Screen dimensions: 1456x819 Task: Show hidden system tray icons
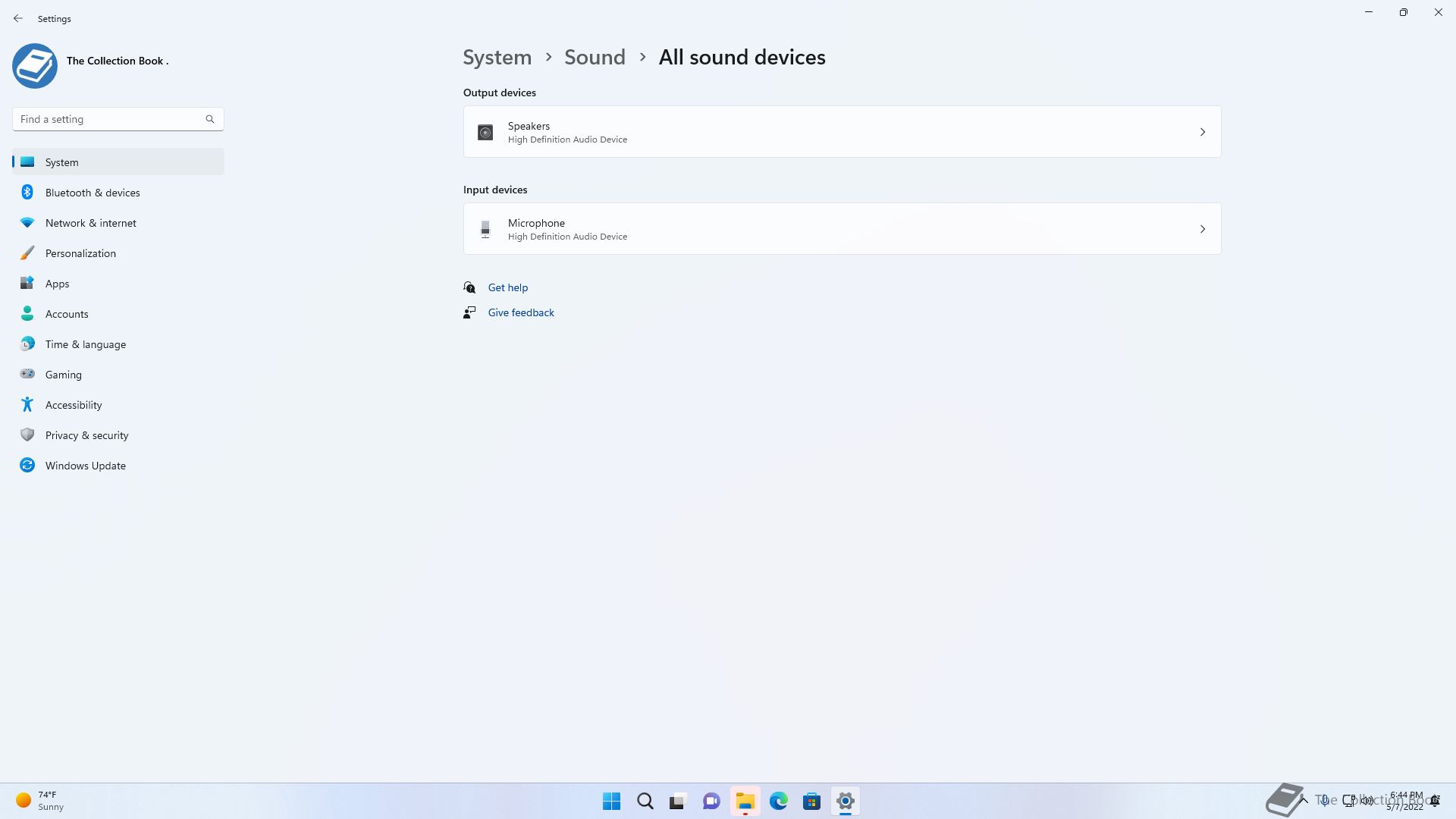click(x=1304, y=799)
